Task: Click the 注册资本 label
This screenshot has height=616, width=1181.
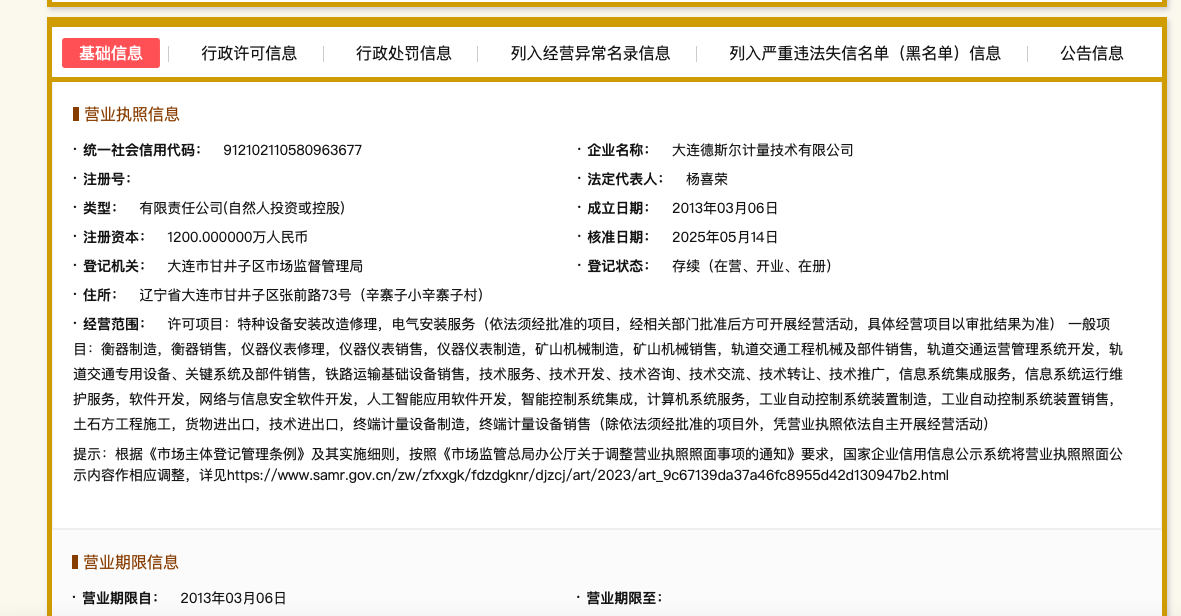Action: point(114,237)
